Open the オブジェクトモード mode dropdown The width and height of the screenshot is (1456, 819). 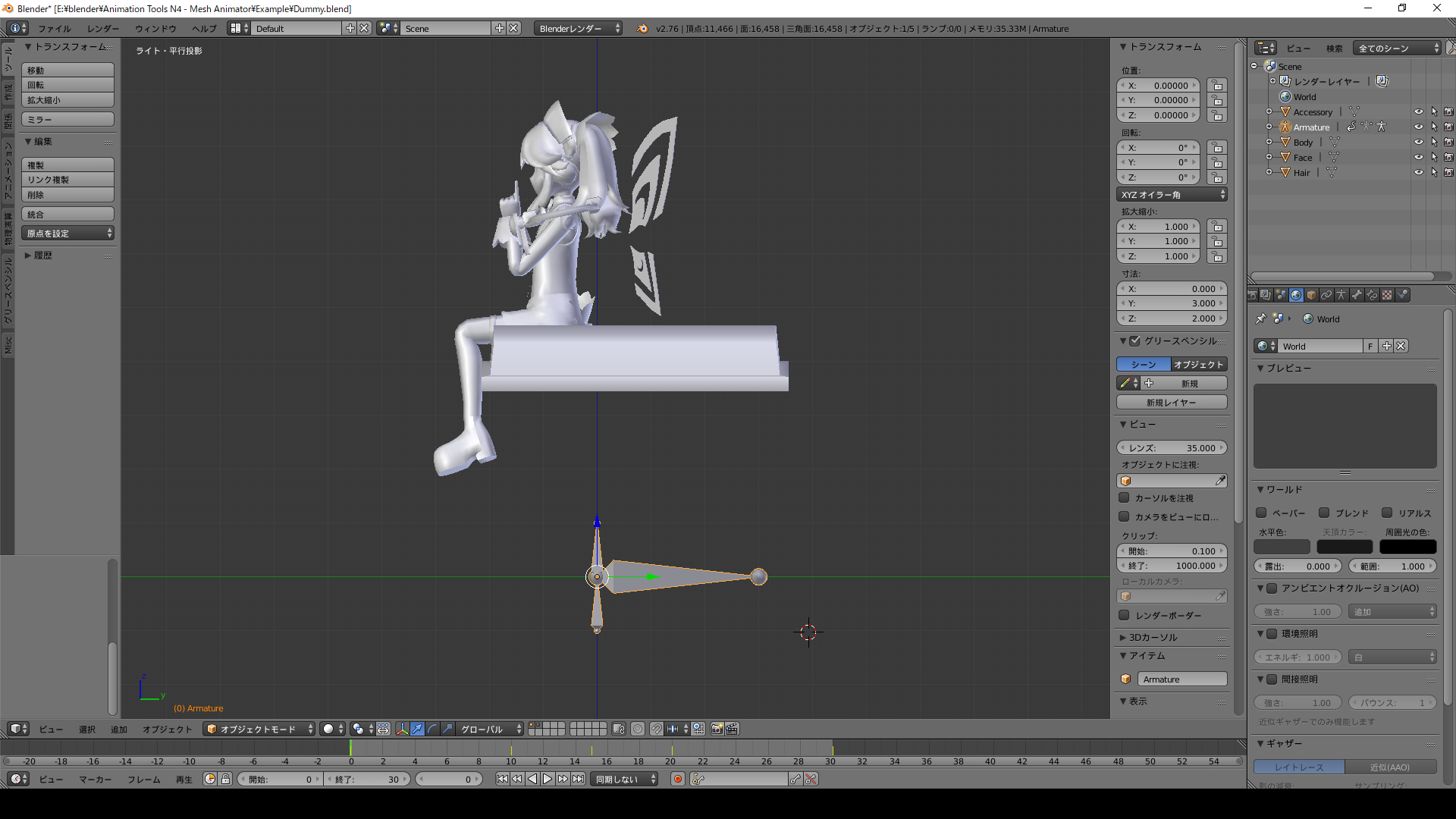click(x=259, y=729)
